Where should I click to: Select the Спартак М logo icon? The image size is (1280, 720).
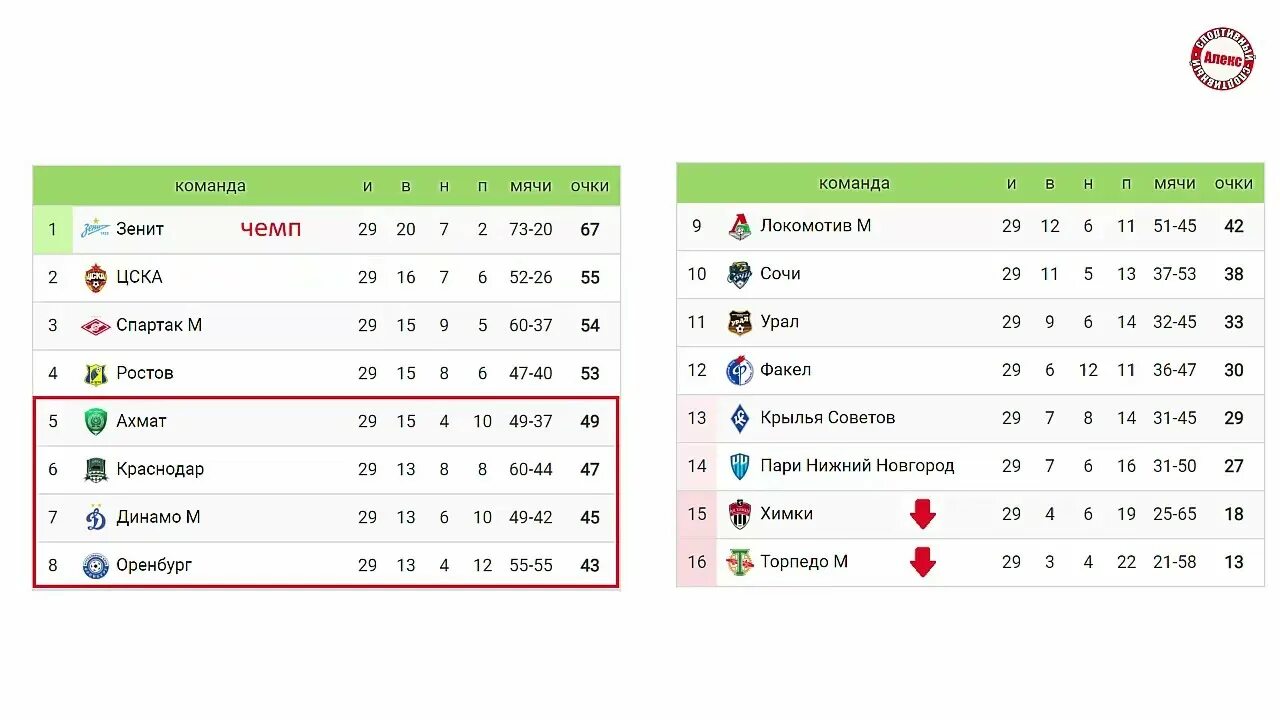96,325
